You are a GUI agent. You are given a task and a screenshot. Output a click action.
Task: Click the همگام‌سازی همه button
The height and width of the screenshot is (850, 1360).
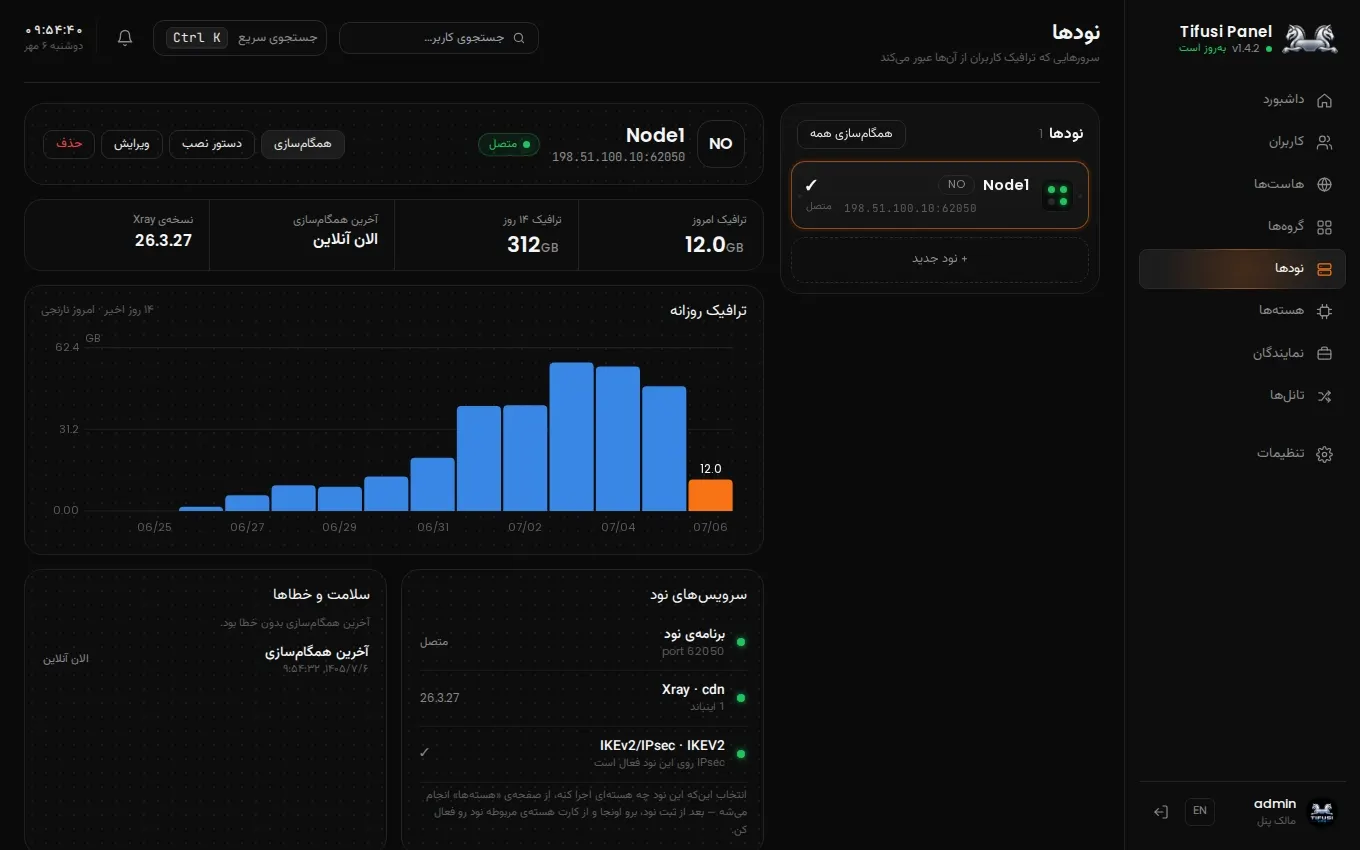[851, 134]
